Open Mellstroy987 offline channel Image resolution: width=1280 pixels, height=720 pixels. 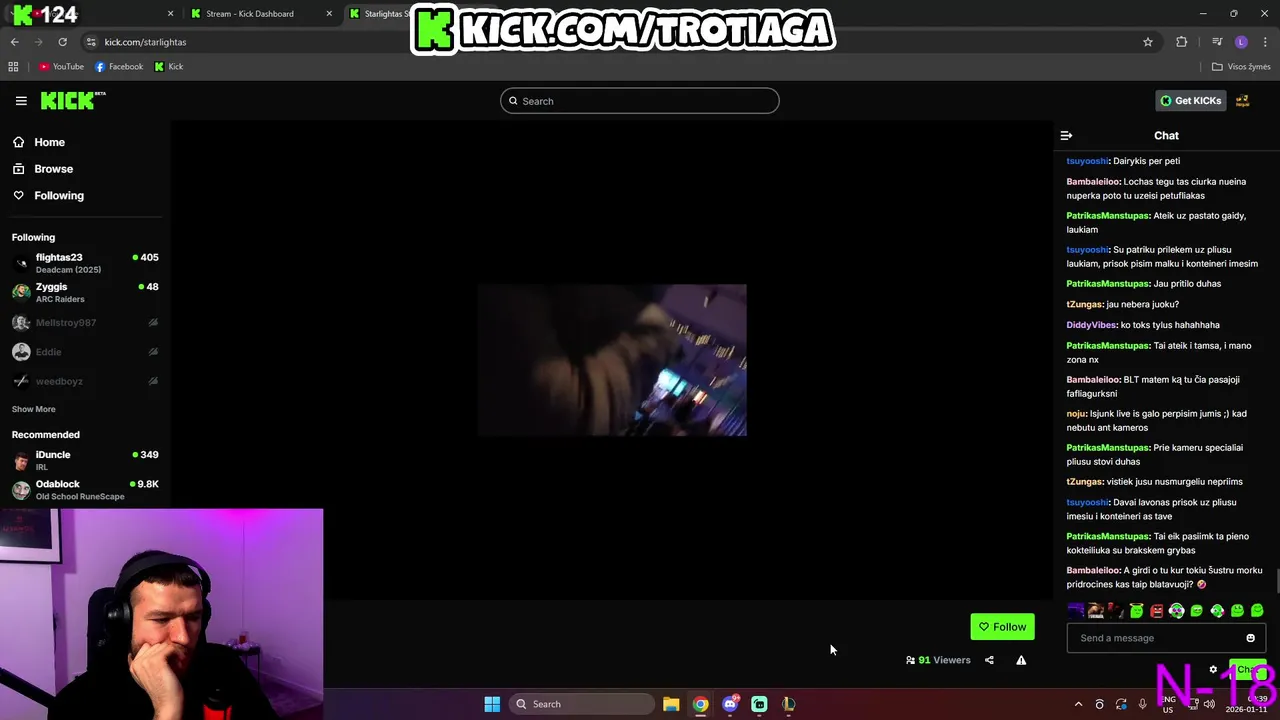[85, 323]
